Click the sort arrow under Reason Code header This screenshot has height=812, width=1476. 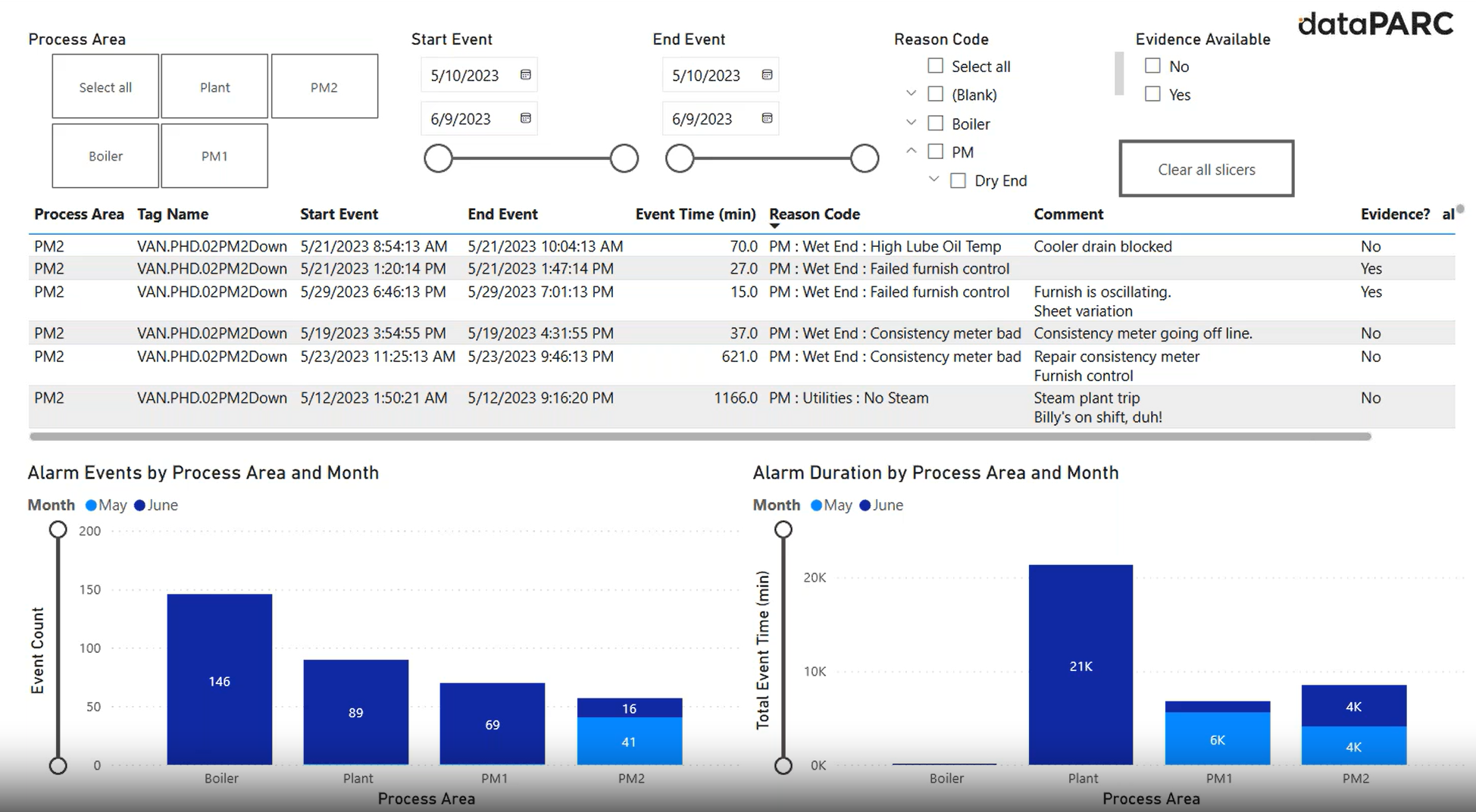pyautogui.click(x=775, y=226)
